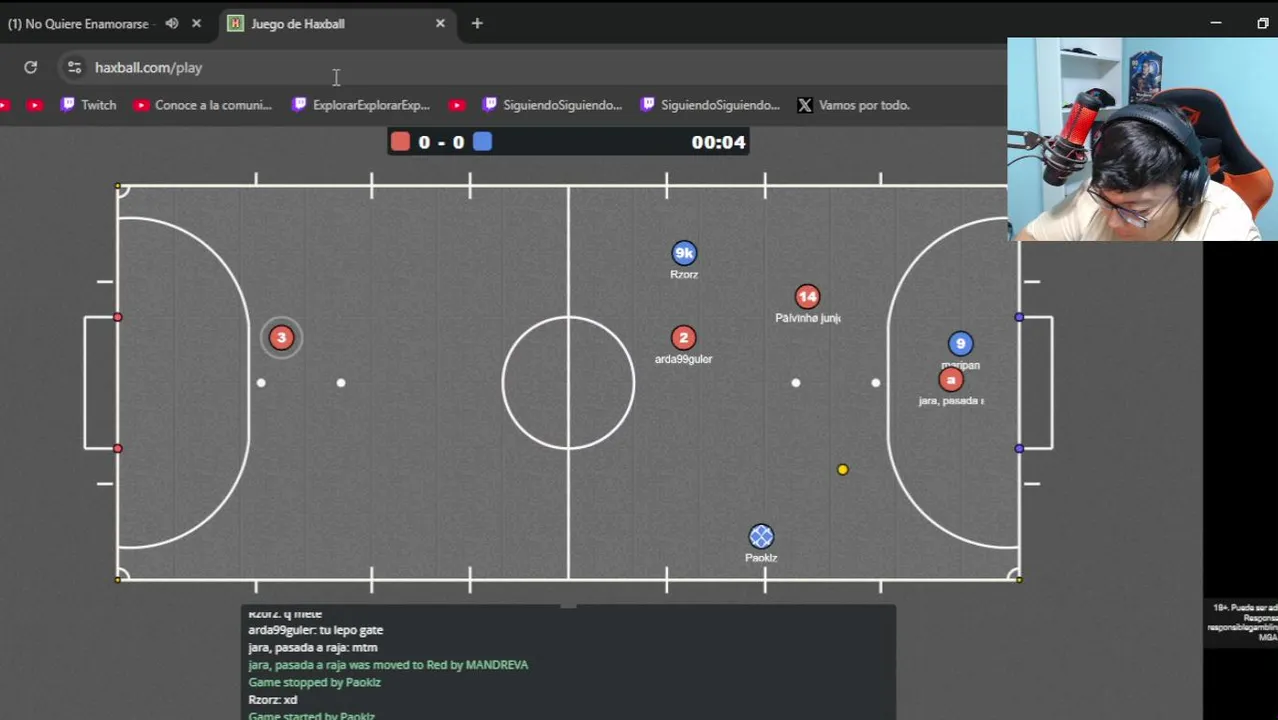The height and width of the screenshot is (720, 1278).
Task: Open a new browser tab
Action: pyautogui.click(x=477, y=23)
